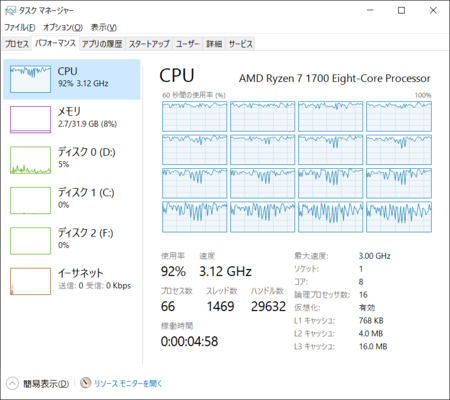The height and width of the screenshot is (400, 450).
Task: Switch to the スタートアップ tab
Action: (x=149, y=44)
